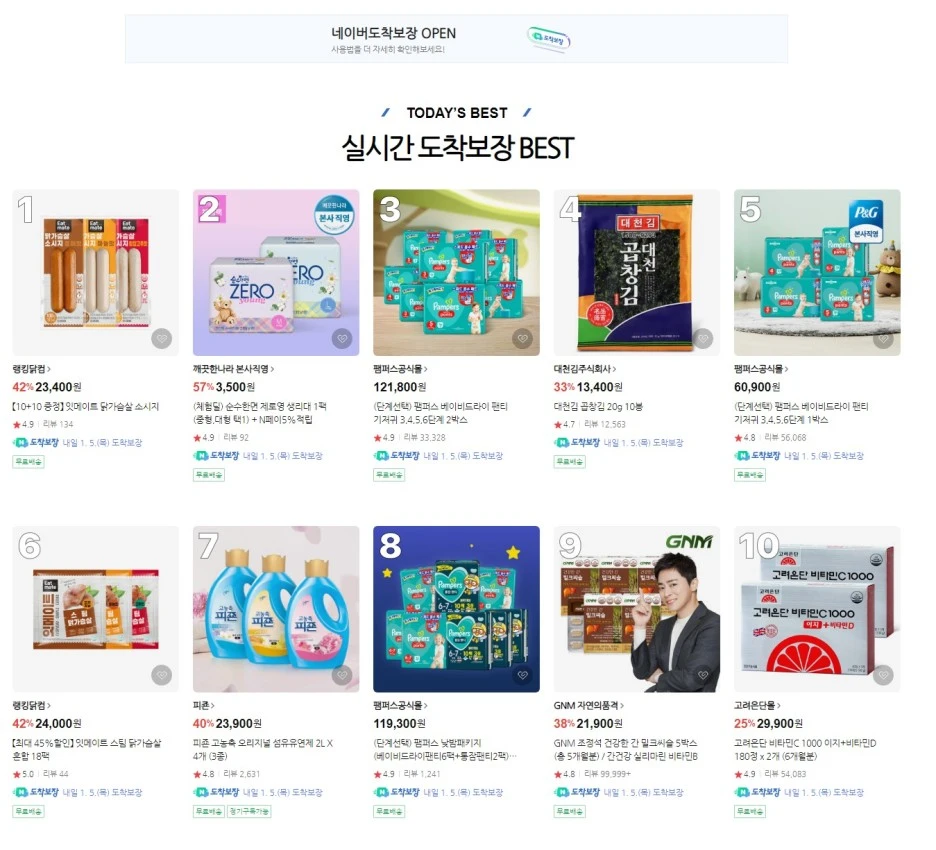The image size is (936, 850).
Task: Open rank 5 Pampers P&G product thumbnail
Action: pos(817,273)
